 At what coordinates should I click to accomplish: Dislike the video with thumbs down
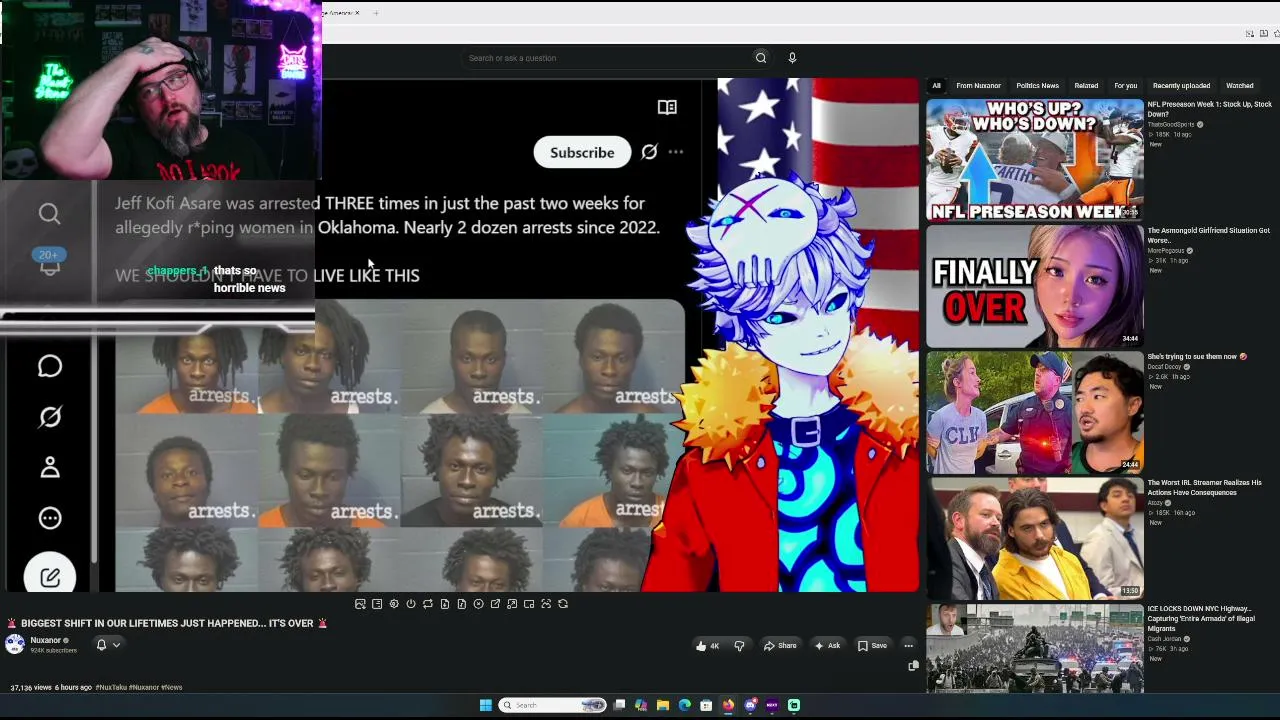tap(739, 646)
